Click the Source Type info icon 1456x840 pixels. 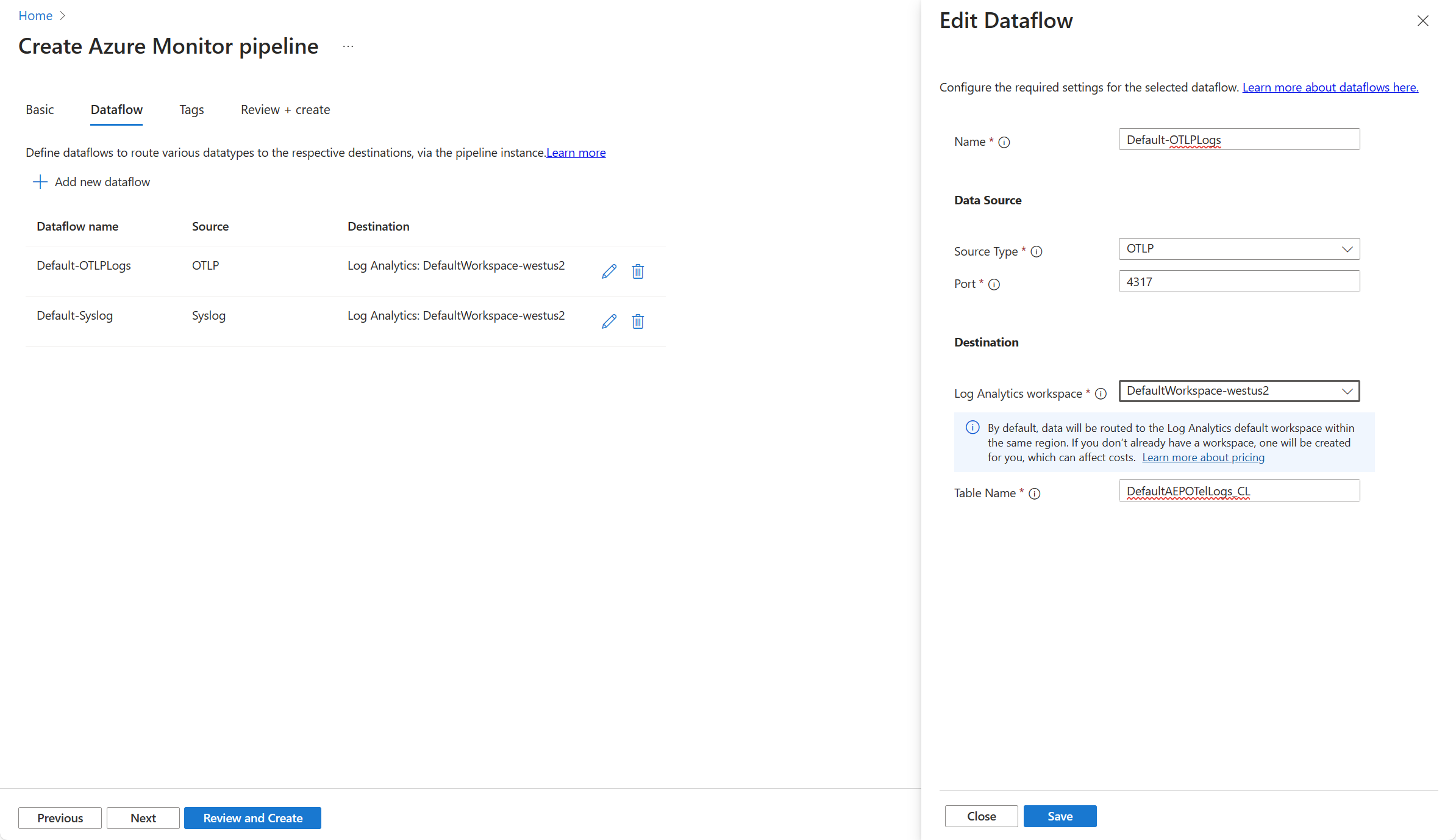click(x=1037, y=251)
